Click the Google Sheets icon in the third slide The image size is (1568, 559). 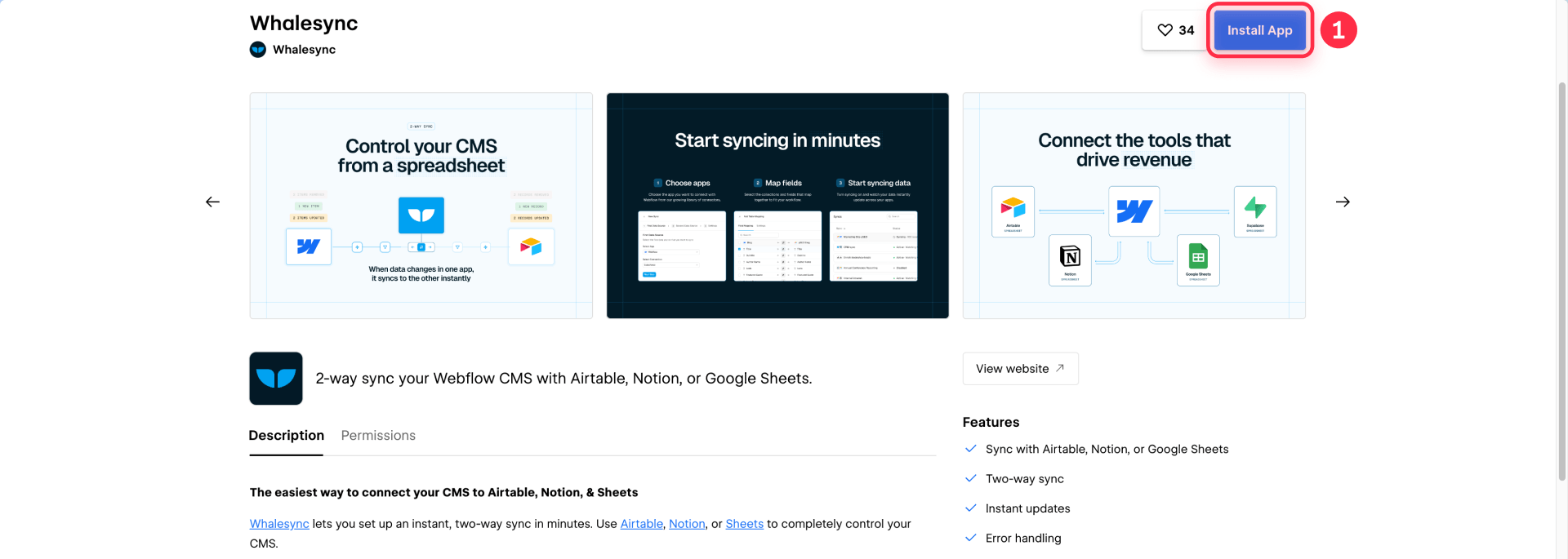tap(1198, 260)
